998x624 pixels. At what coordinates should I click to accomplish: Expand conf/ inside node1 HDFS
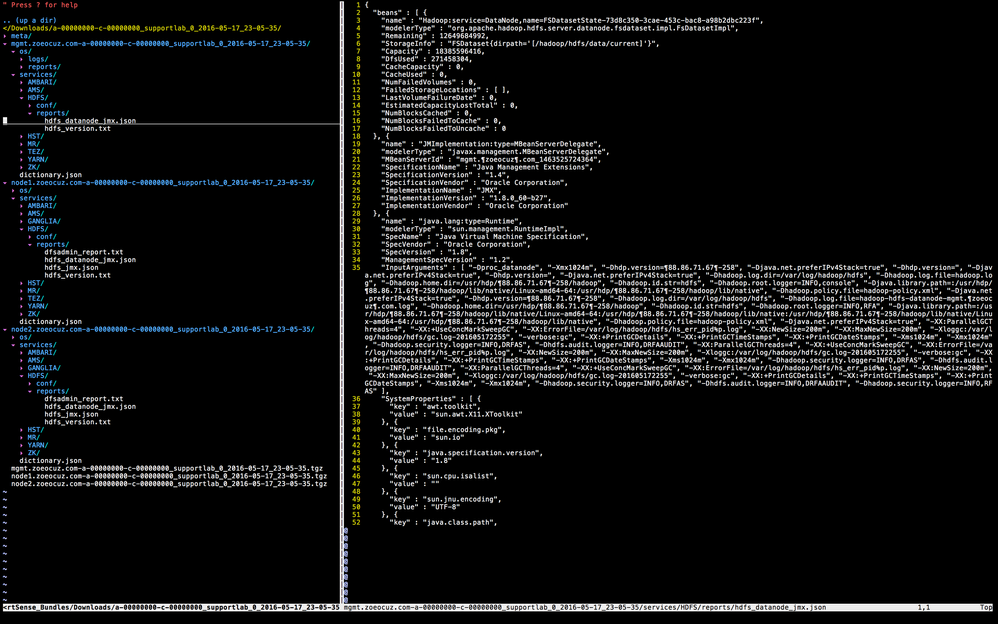pos(48,236)
